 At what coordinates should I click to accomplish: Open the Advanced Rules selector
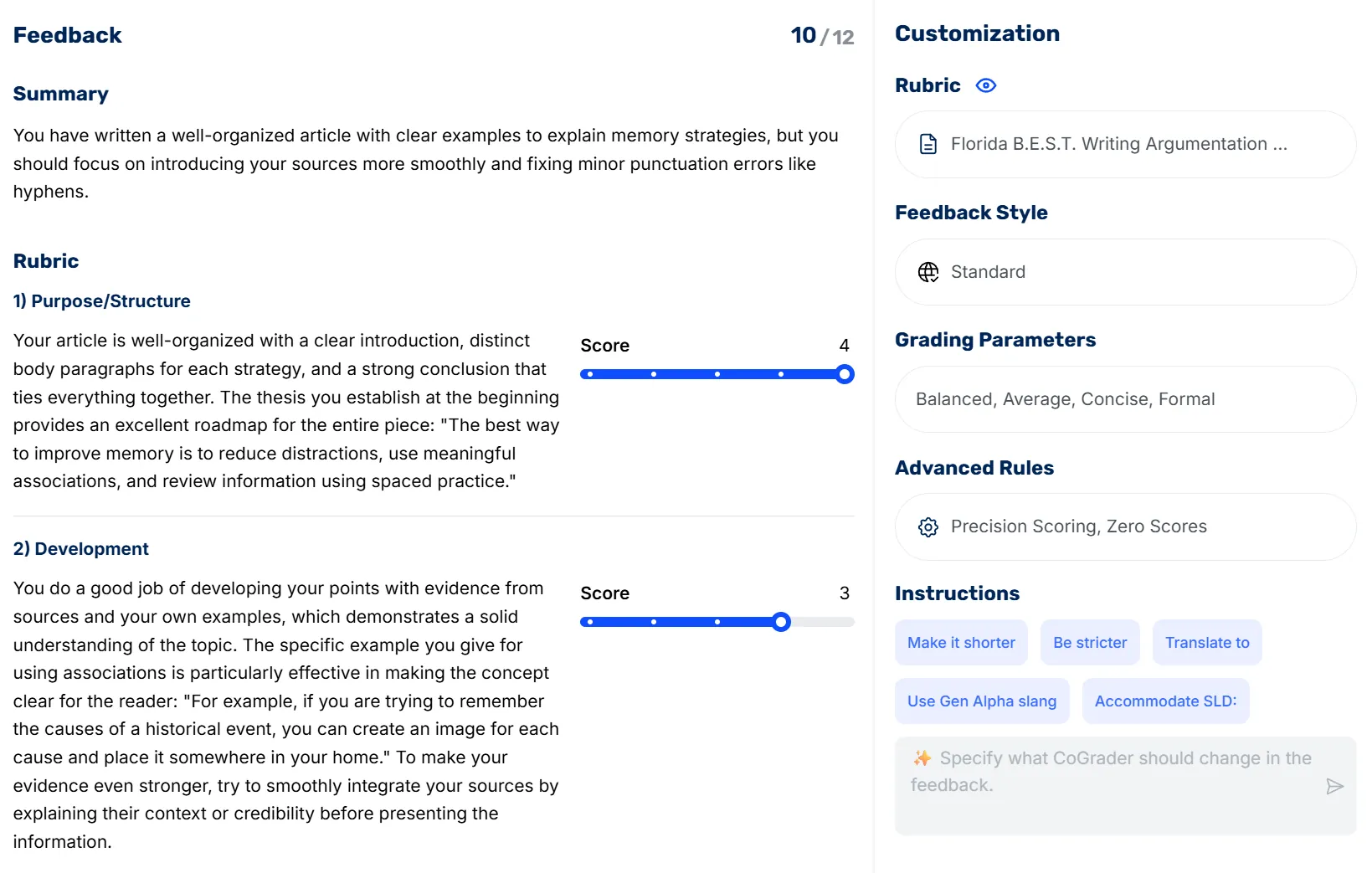1124,527
